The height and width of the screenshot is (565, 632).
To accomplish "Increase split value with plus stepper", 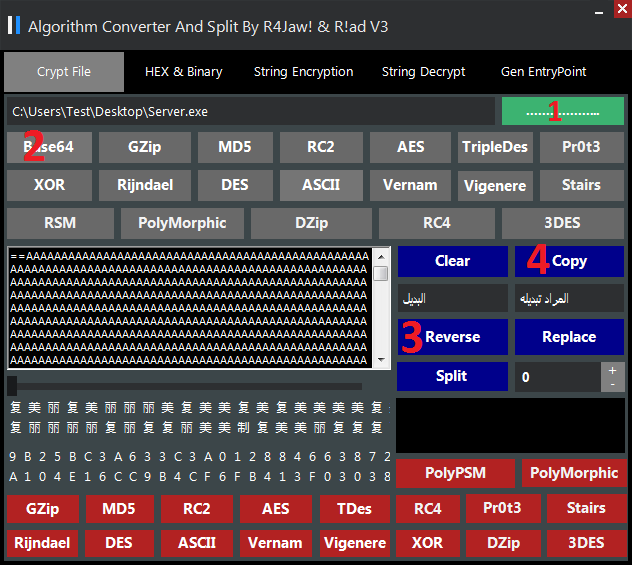I will [x=612, y=370].
